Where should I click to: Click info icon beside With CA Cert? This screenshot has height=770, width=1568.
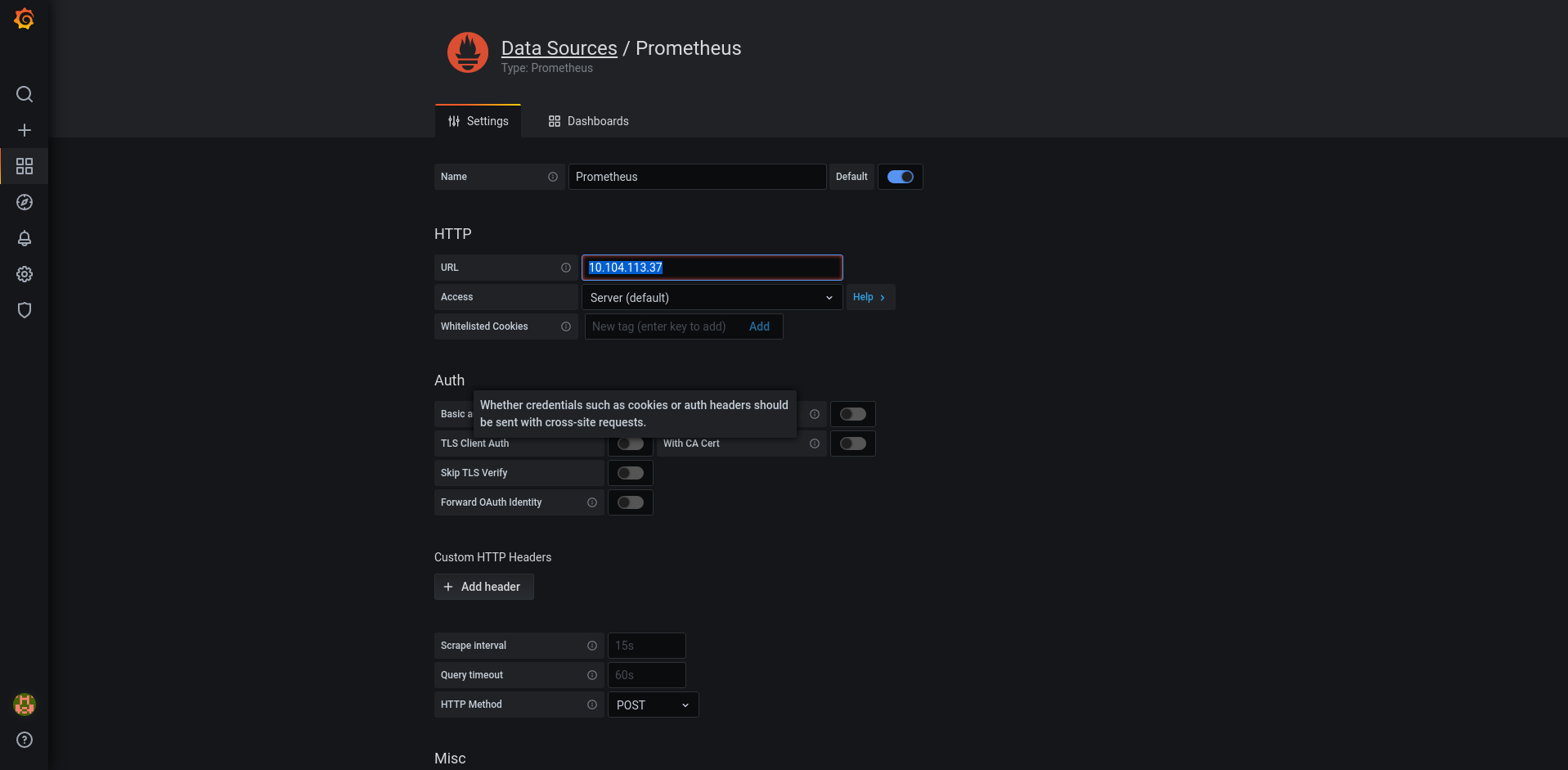click(815, 444)
